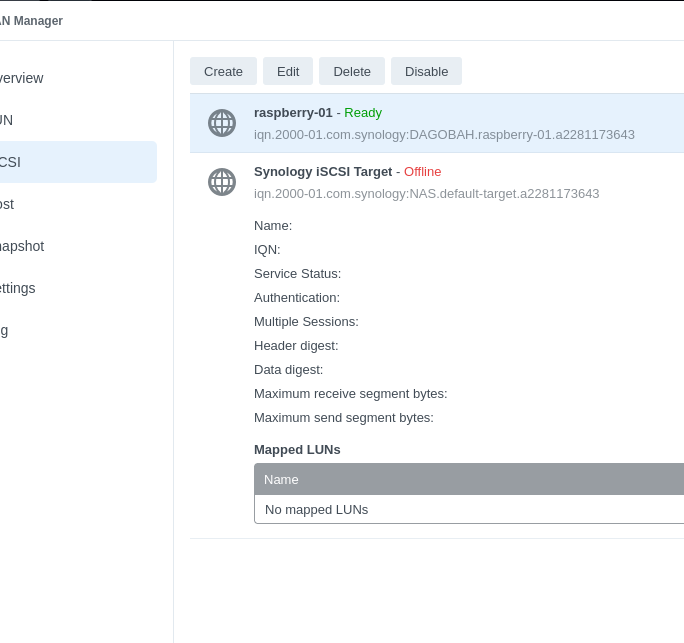Click the Service Status label

298,274
